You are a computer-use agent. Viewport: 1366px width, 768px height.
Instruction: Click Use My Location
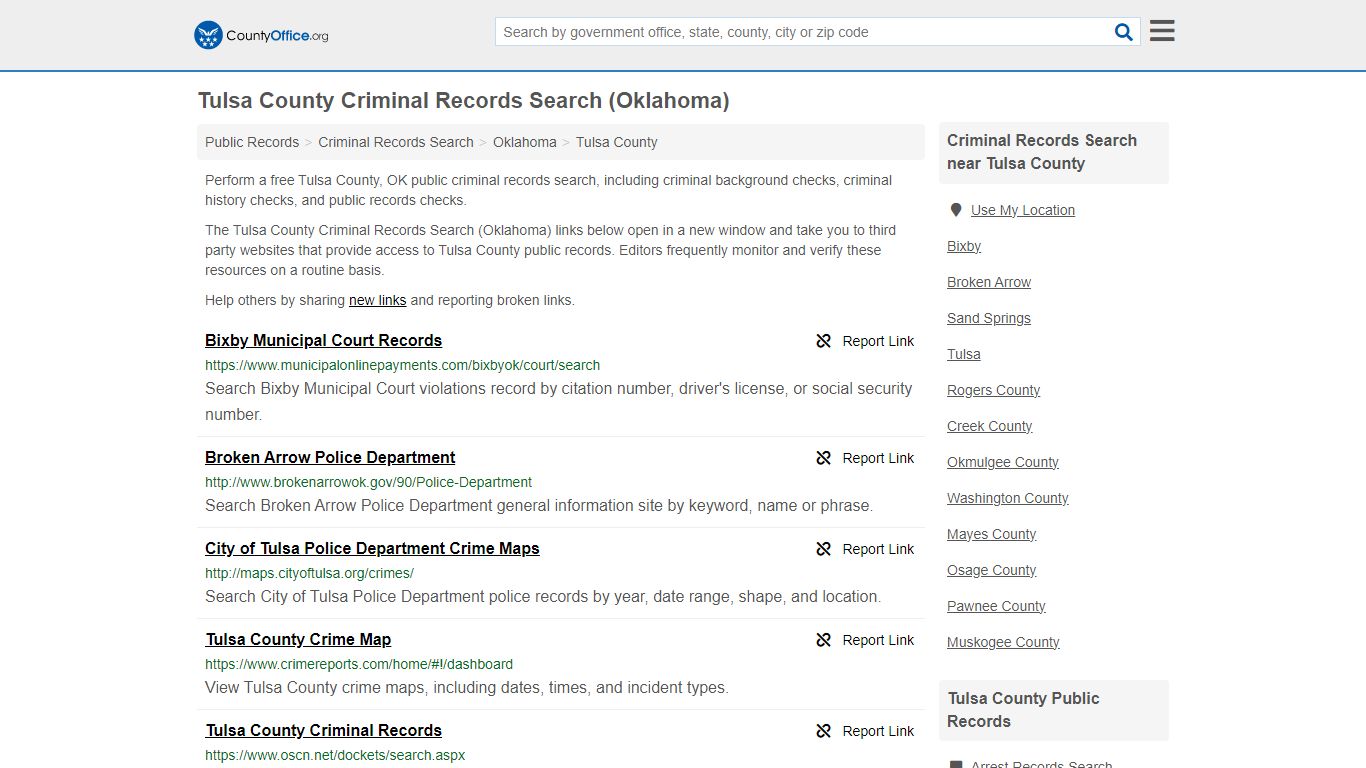pyautogui.click(x=1023, y=210)
